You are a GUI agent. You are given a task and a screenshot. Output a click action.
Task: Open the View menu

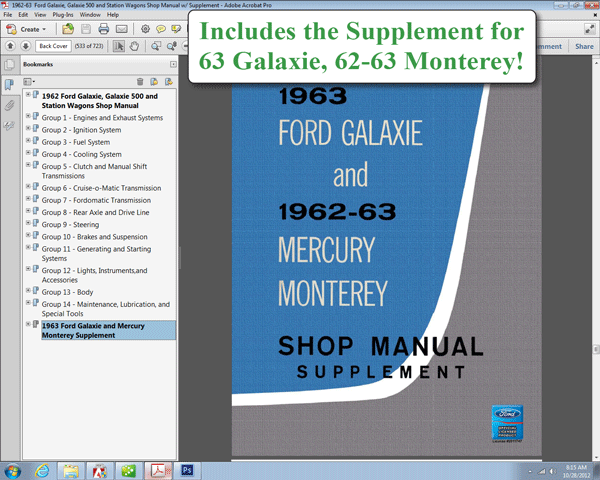40,15
